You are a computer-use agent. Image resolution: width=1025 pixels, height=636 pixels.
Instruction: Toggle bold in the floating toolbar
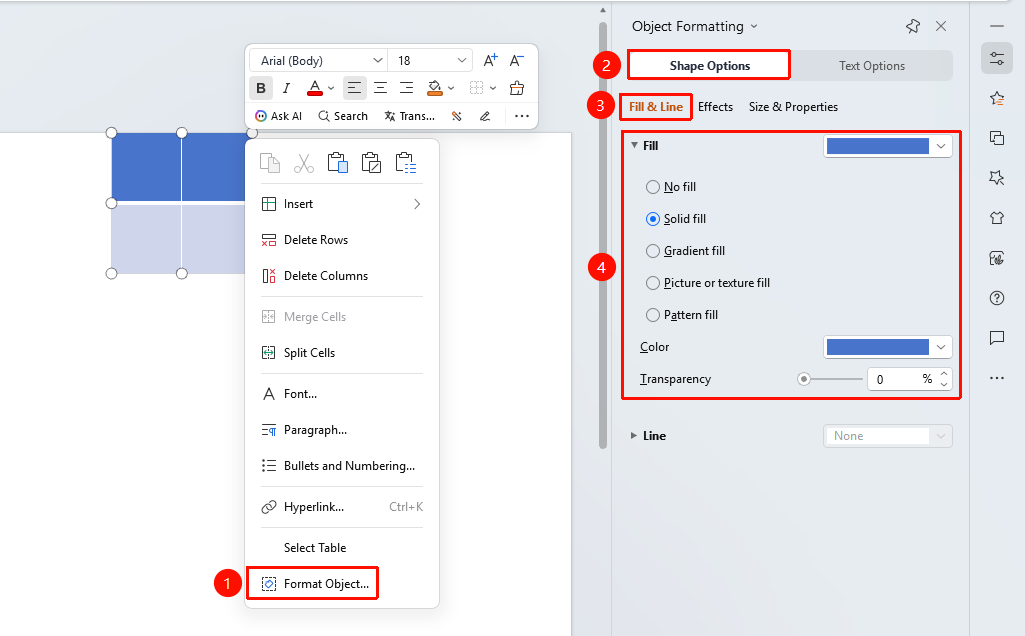(261, 88)
